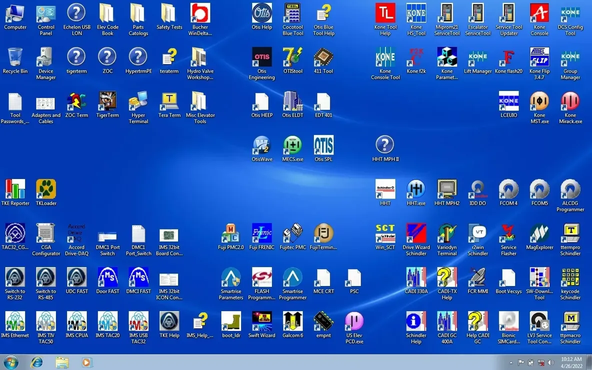Image resolution: width=592 pixels, height=370 pixels.
Task: Open the Escalator ServiceTool shortcut
Action: (x=478, y=20)
